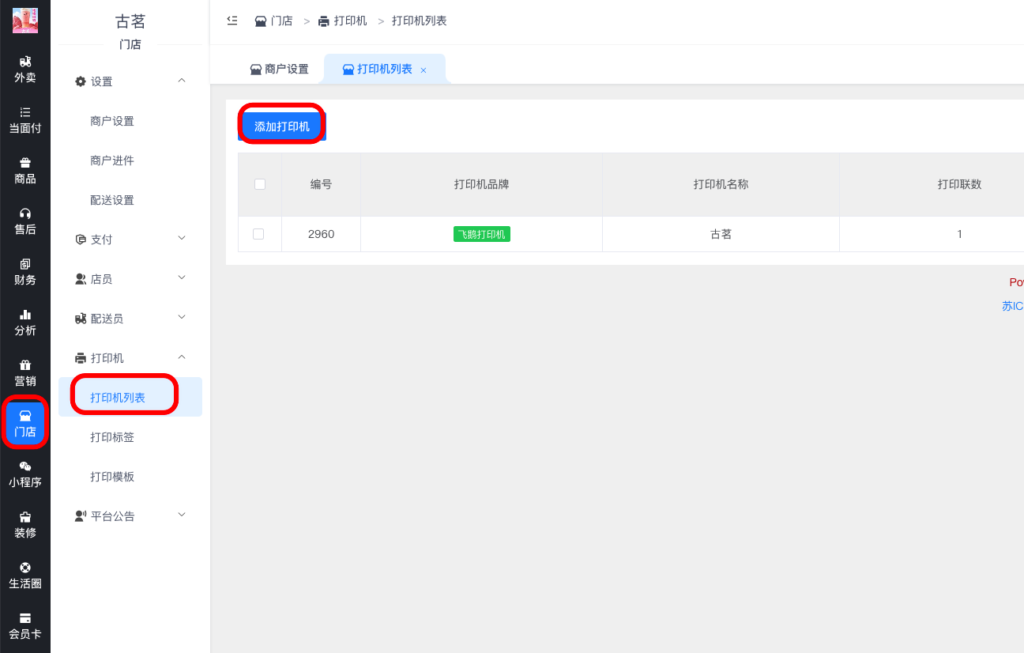Click the 添加打印机 button
This screenshot has height=653, width=1024.
[280, 124]
